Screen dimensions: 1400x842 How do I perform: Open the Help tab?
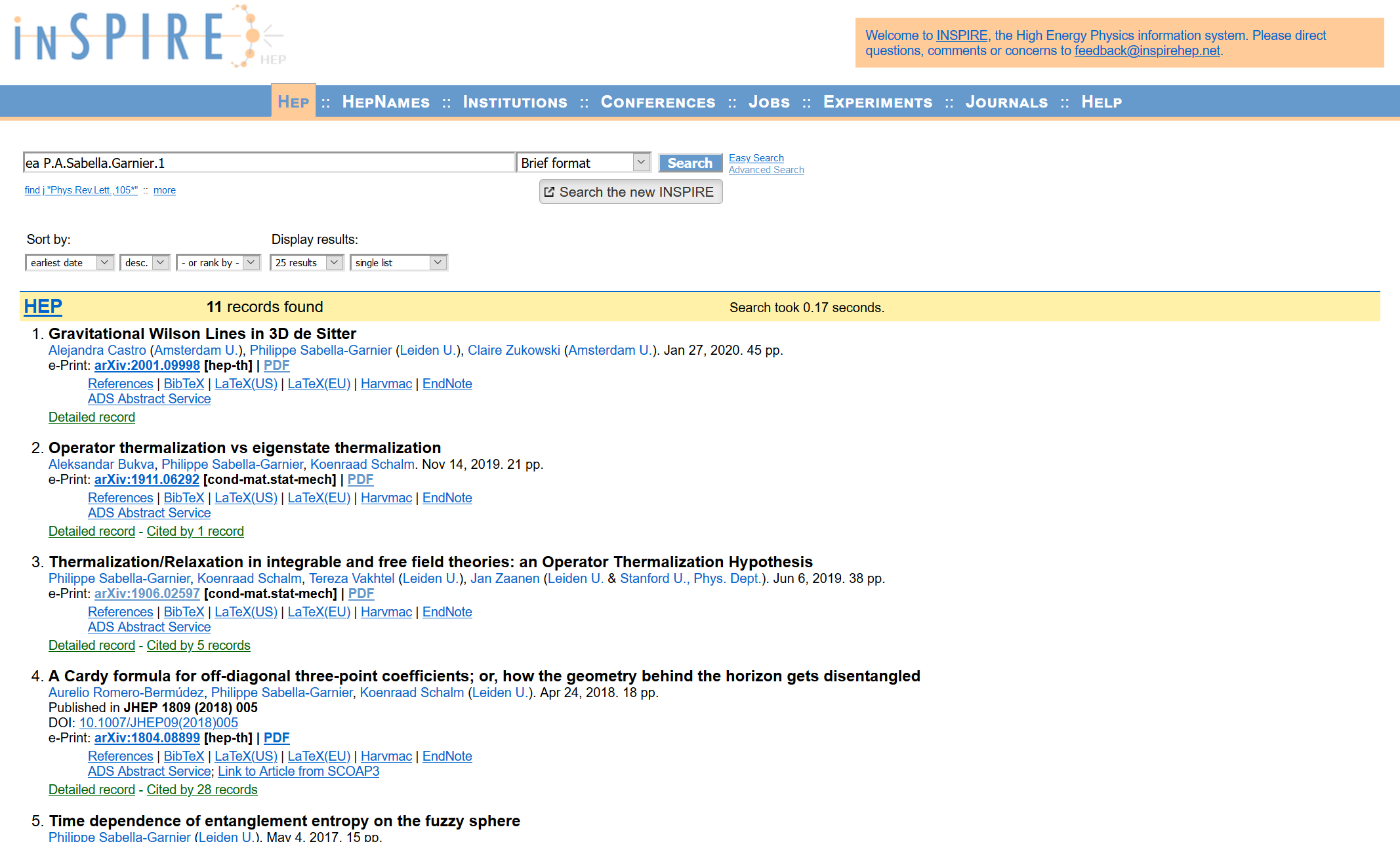pyautogui.click(x=1101, y=102)
